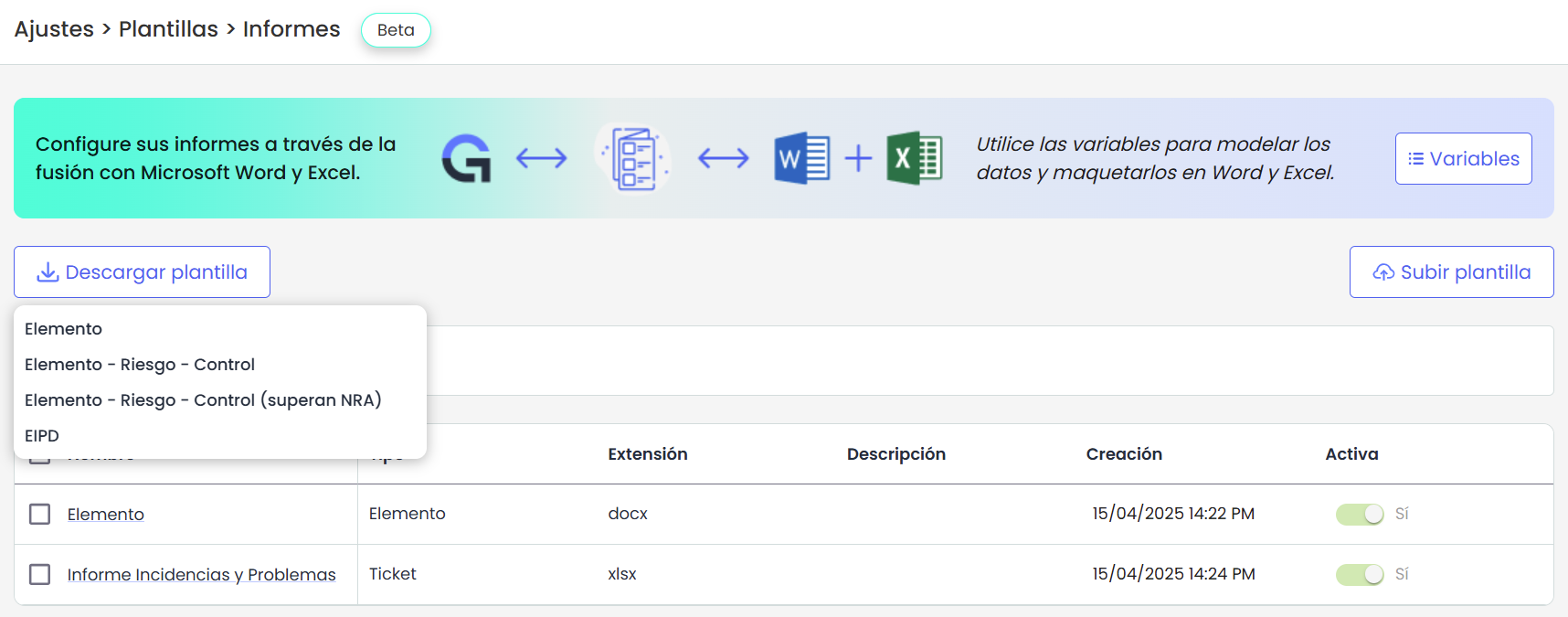Choose Elemento from the download dropdown
1568x617 pixels.
pos(64,329)
